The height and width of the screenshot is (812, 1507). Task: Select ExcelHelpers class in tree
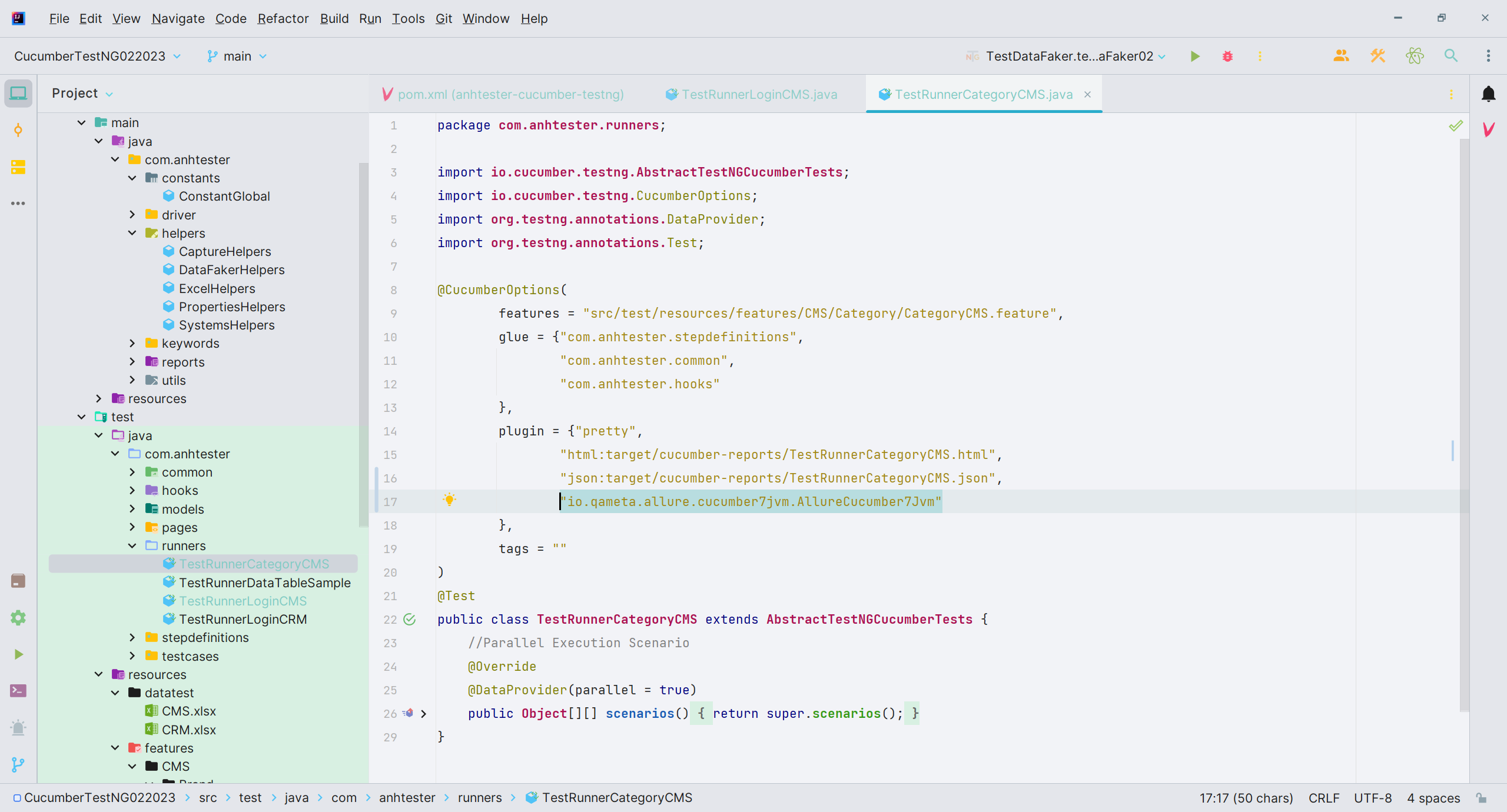pos(217,288)
